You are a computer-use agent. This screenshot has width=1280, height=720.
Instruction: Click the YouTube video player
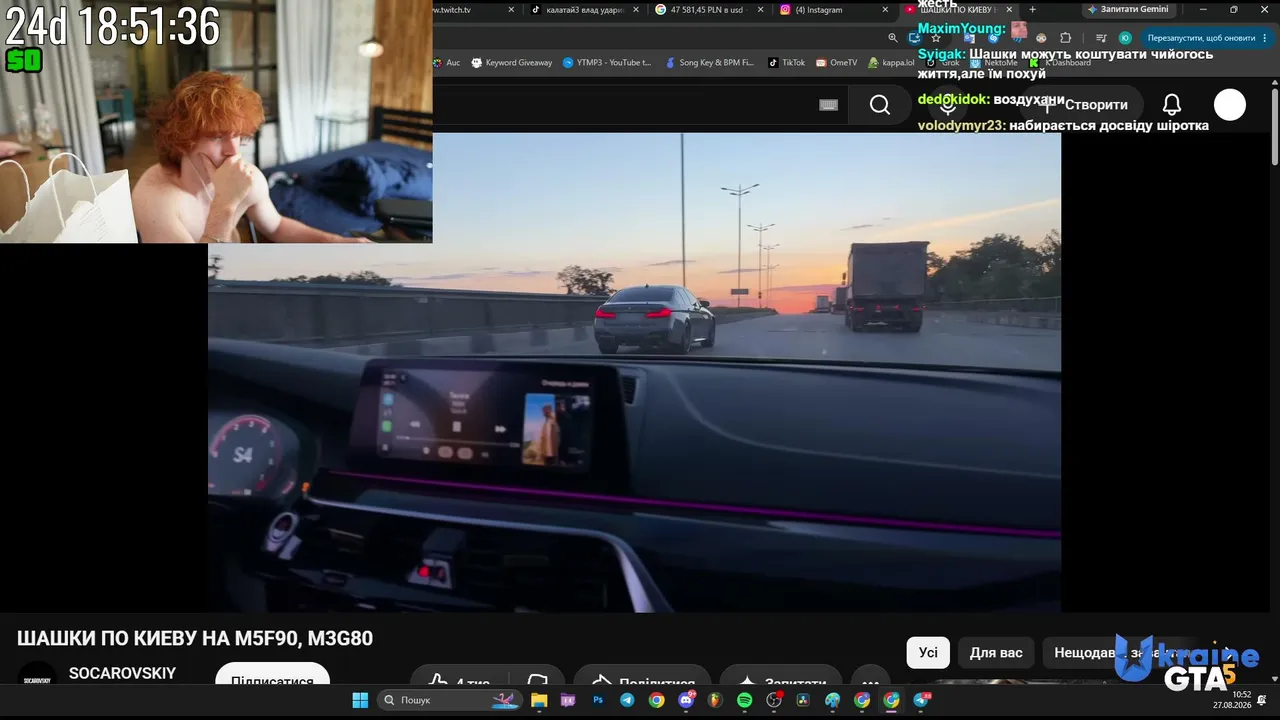634,372
